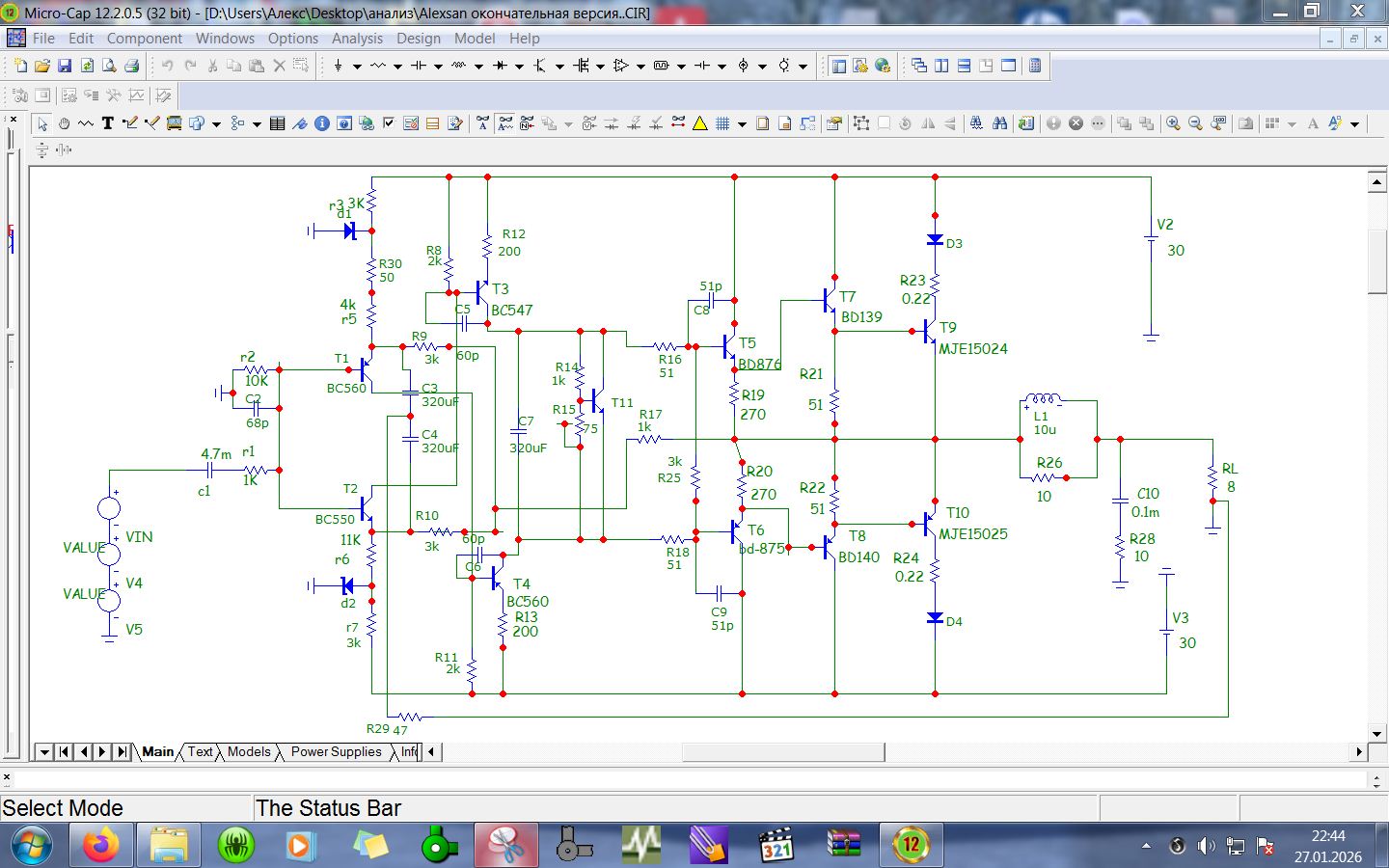Toggle grid display on schematic
Viewport: 1389px width, 868px height.
pyautogui.click(x=722, y=123)
